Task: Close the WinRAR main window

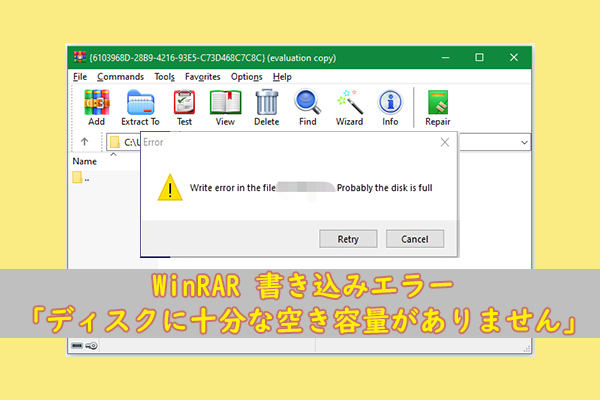Action: point(514,57)
